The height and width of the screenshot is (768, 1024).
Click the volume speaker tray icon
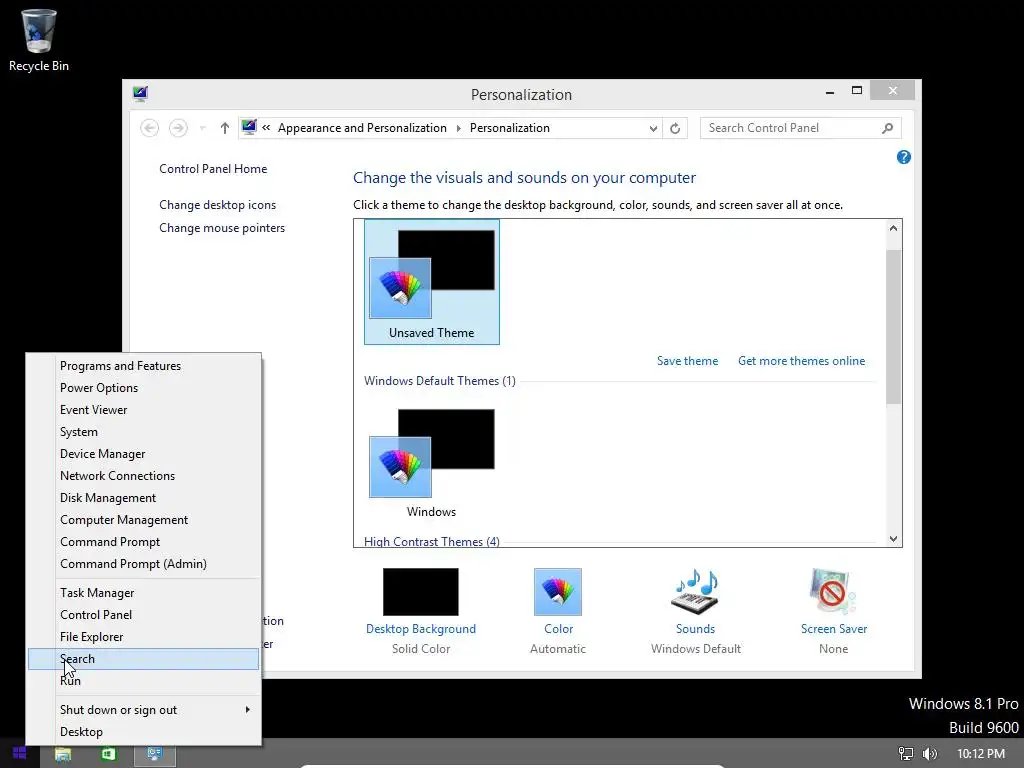[x=930, y=754]
